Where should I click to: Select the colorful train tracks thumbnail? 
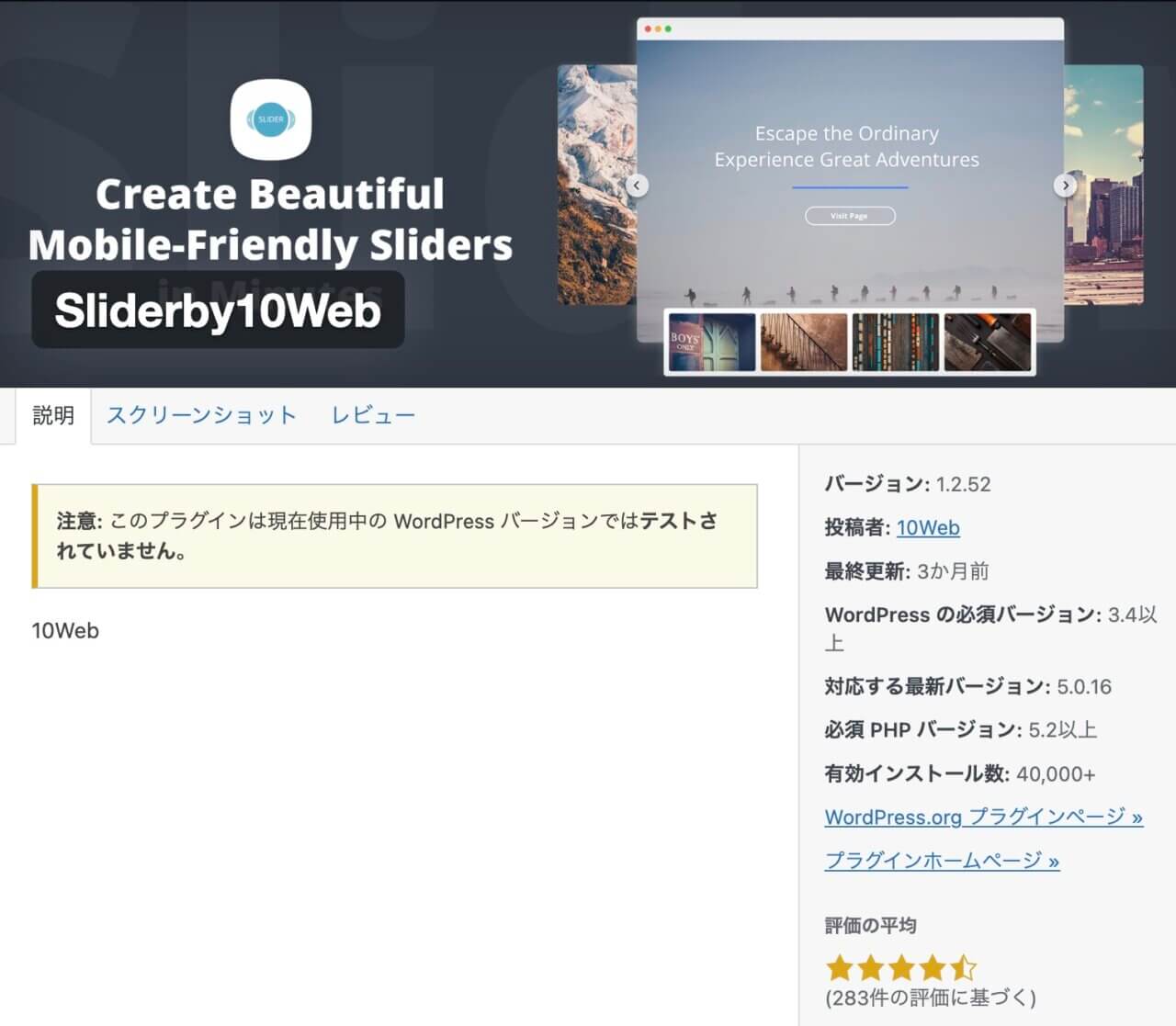pos(896,343)
